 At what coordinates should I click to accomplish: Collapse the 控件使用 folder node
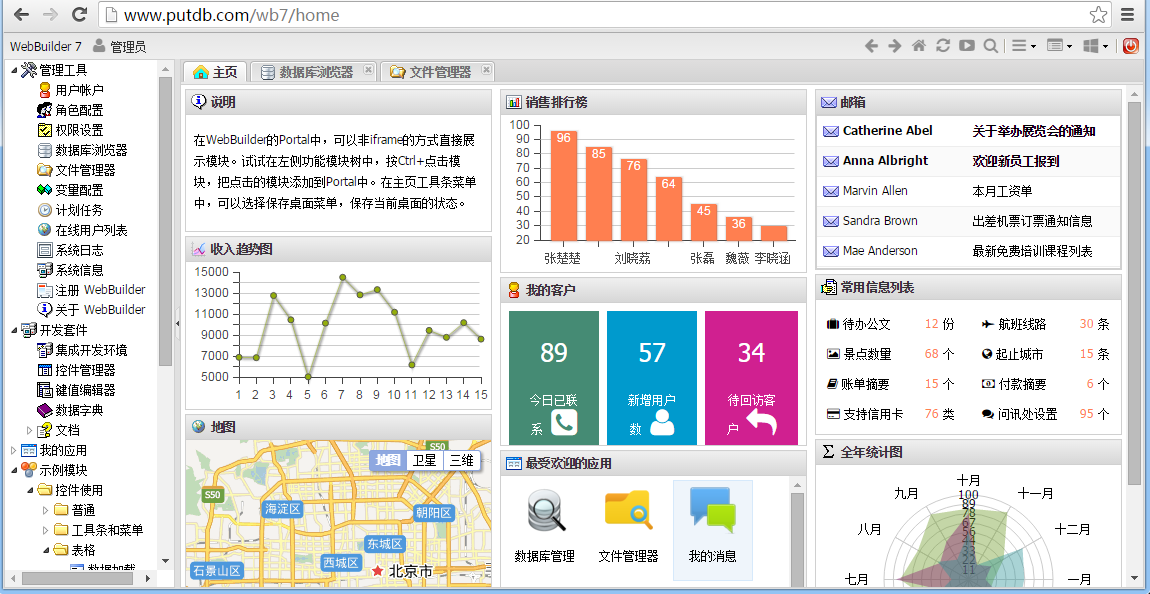pos(30,490)
